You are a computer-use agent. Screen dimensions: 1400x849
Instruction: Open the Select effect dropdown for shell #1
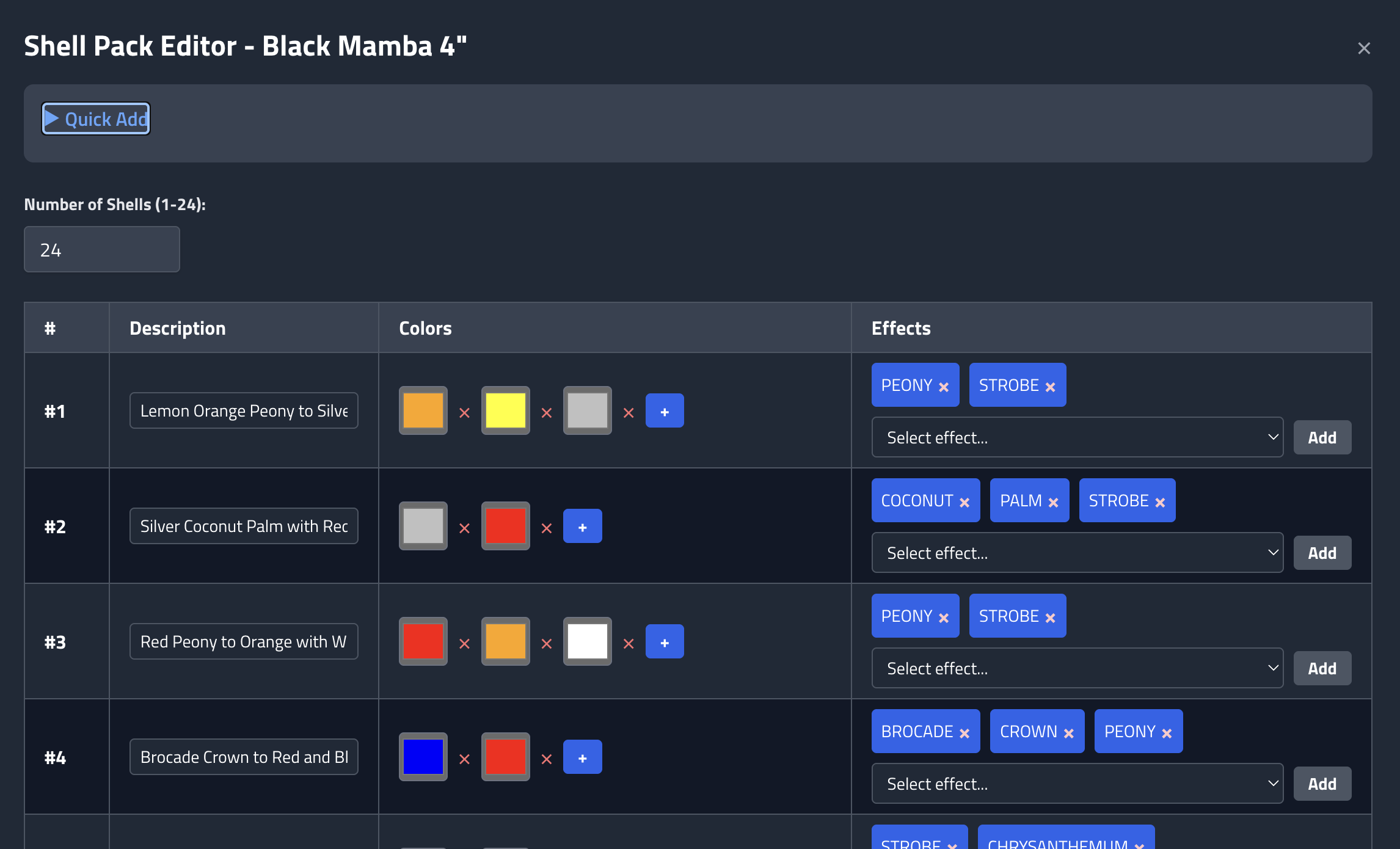pos(1077,437)
